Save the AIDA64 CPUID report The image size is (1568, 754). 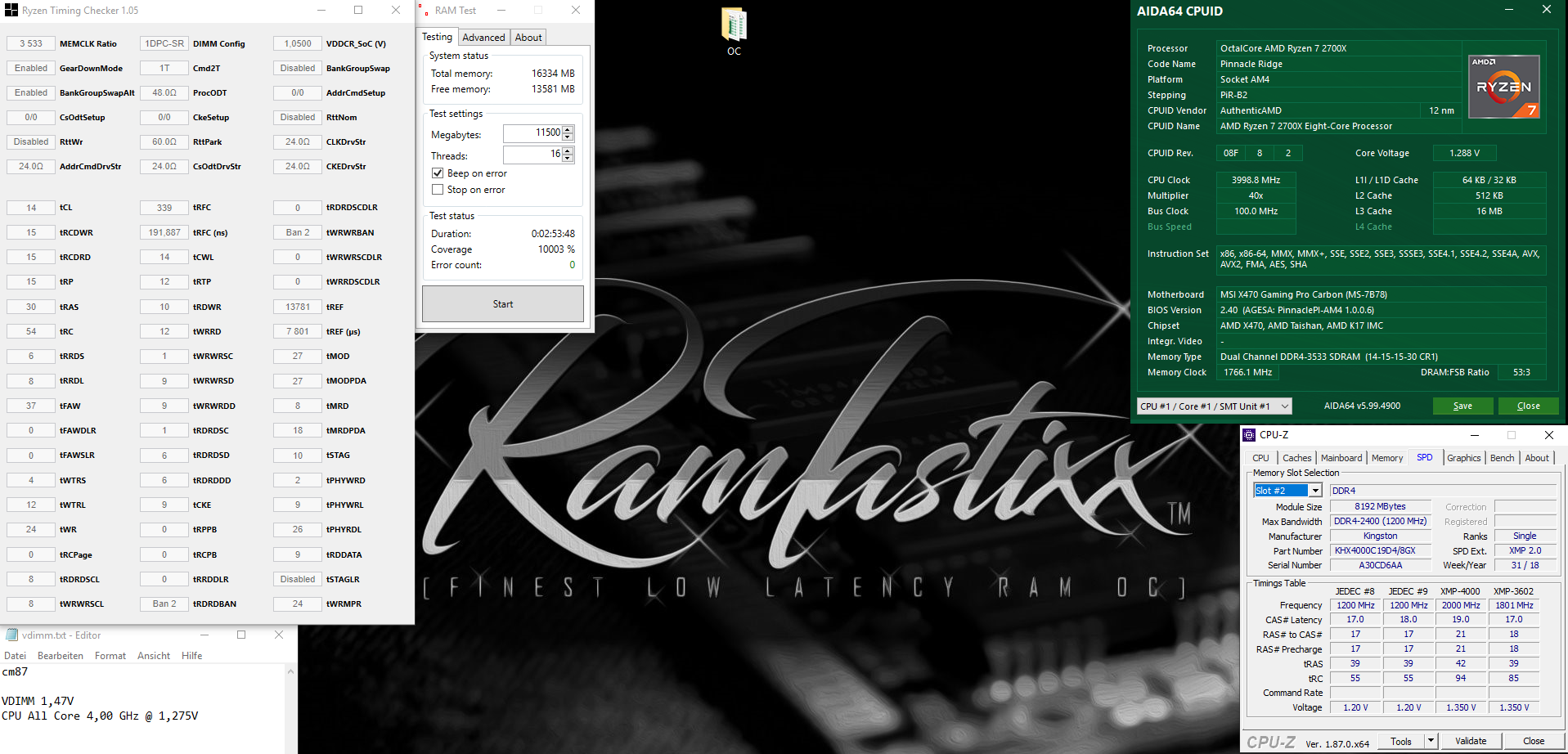[x=1462, y=406]
